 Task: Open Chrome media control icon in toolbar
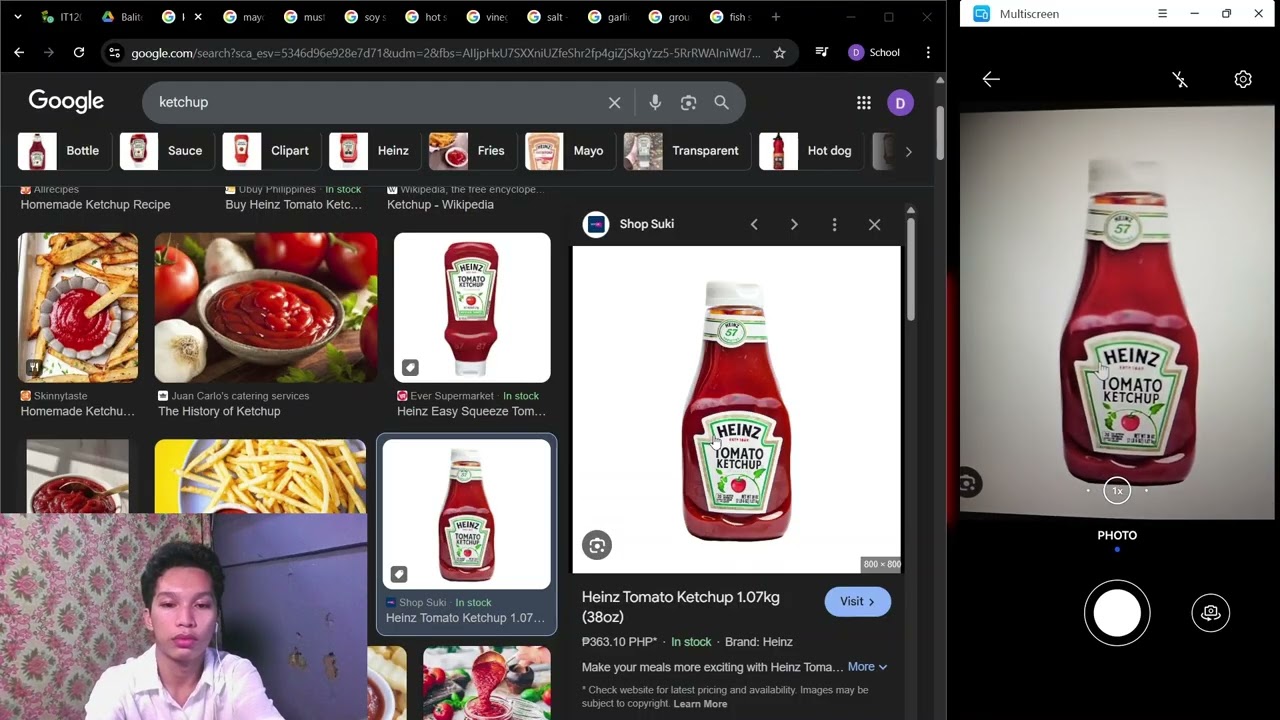[821, 52]
